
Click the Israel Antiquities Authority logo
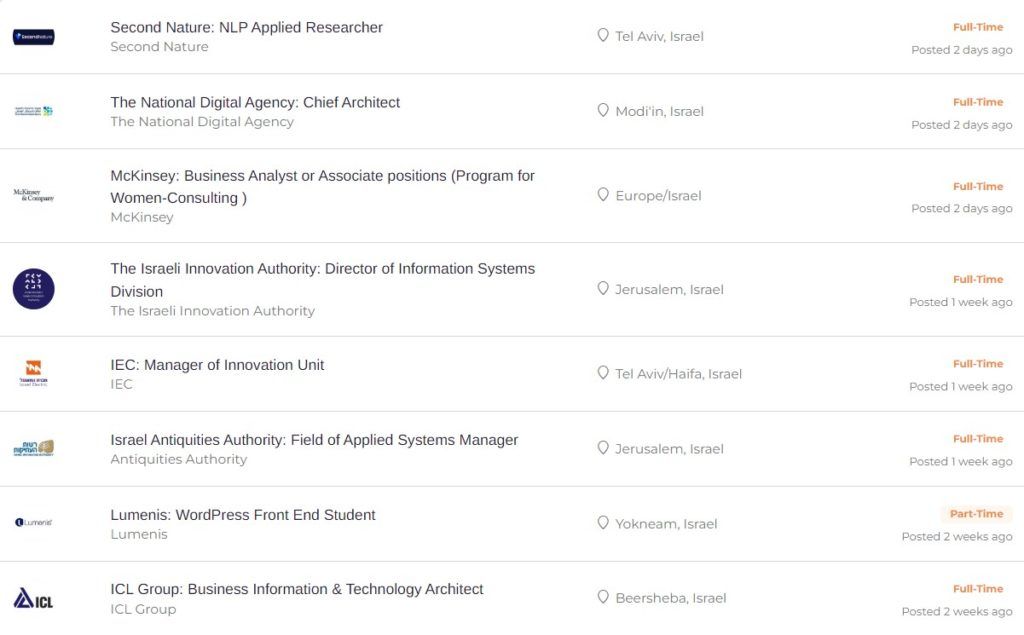click(x=33, y=448)
